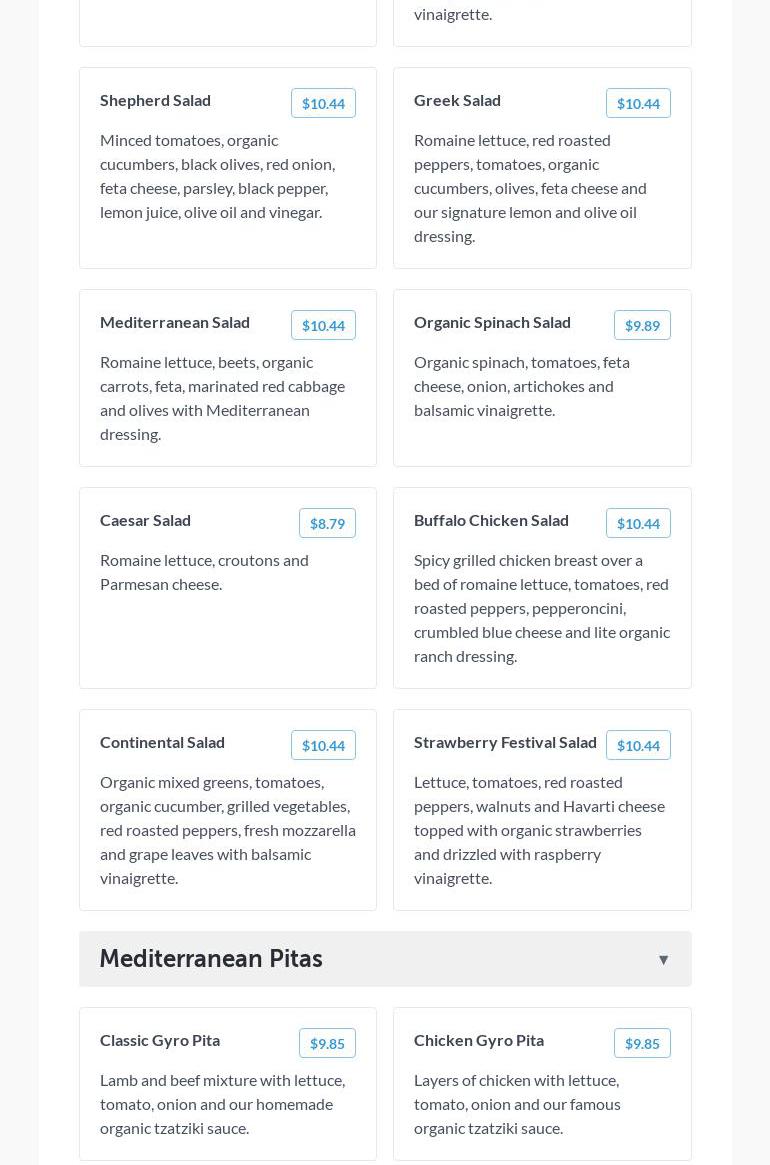
Task: Add Mediterranean Salad via its price button
Action: pos(323,325)
